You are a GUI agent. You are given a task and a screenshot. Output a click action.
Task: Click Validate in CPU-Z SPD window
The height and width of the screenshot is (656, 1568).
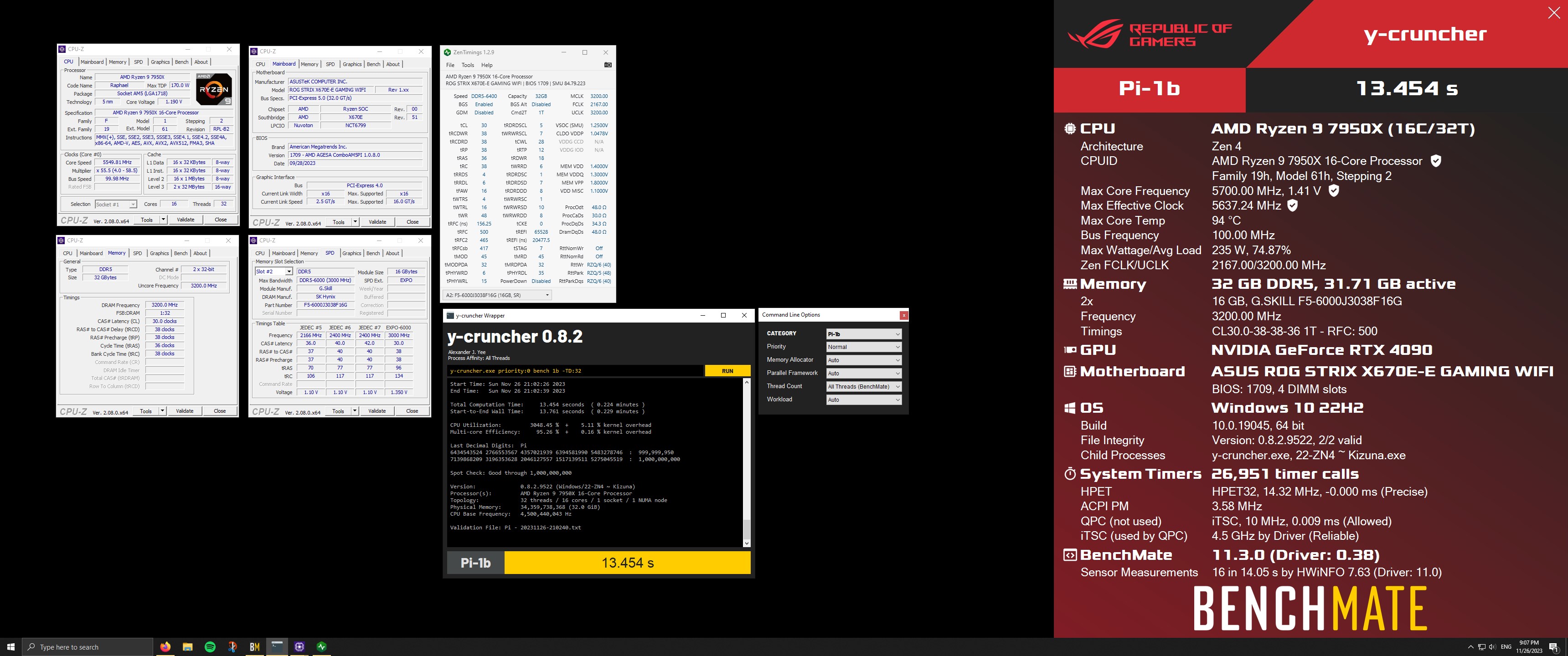pyautogui.click(x=377, y=411)
